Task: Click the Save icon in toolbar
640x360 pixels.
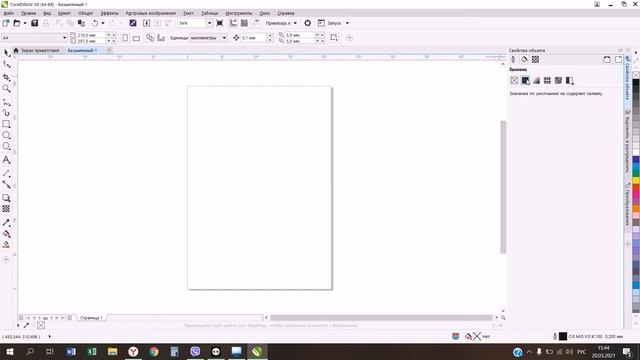Action: point(35,23)
